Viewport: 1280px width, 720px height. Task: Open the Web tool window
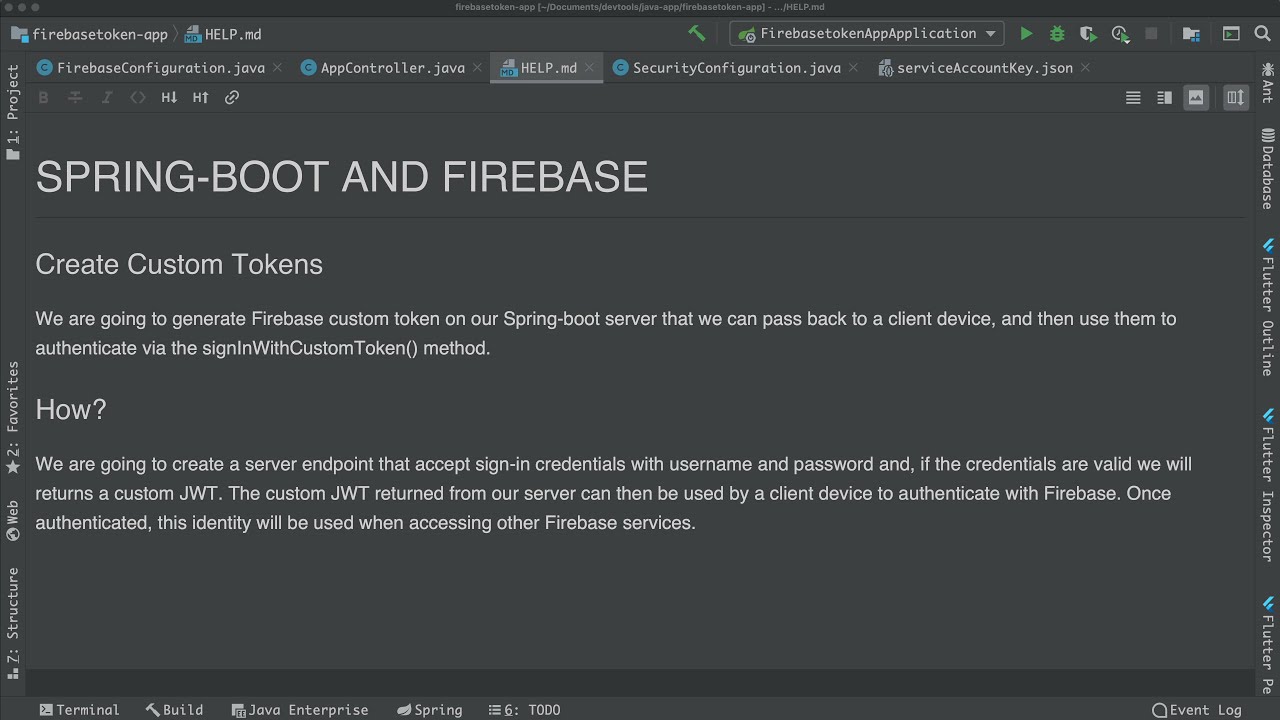point(13,520)
